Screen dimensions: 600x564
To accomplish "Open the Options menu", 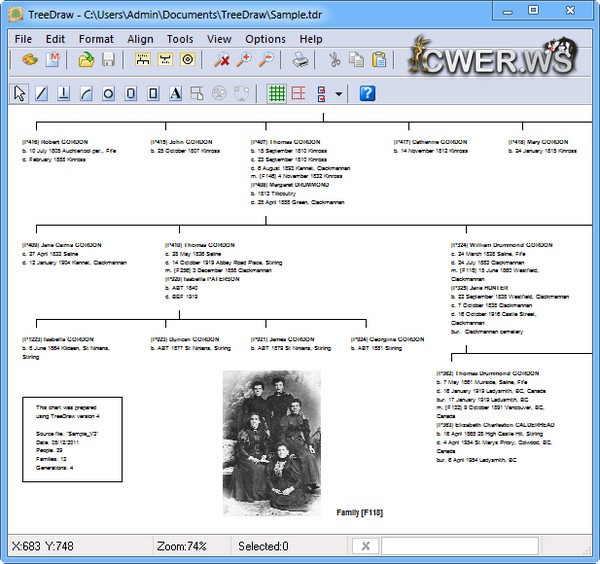I will click(265, 39).
